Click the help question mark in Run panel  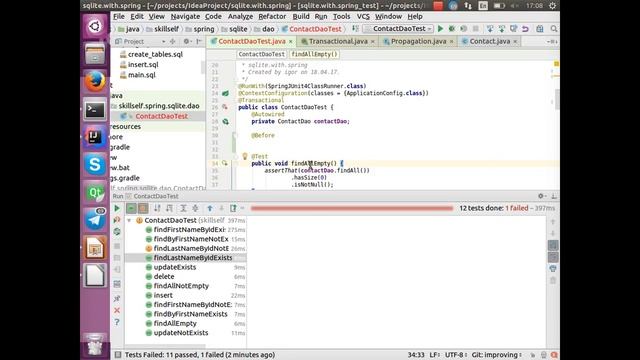pyautogui.click(x=117, y=322)
